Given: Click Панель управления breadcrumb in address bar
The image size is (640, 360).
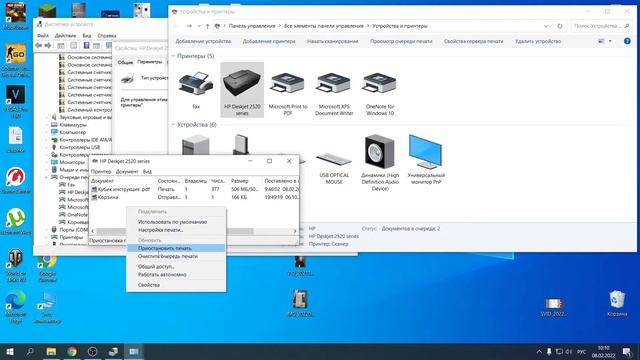Looking at the screenshot, I should click(252, 26).
